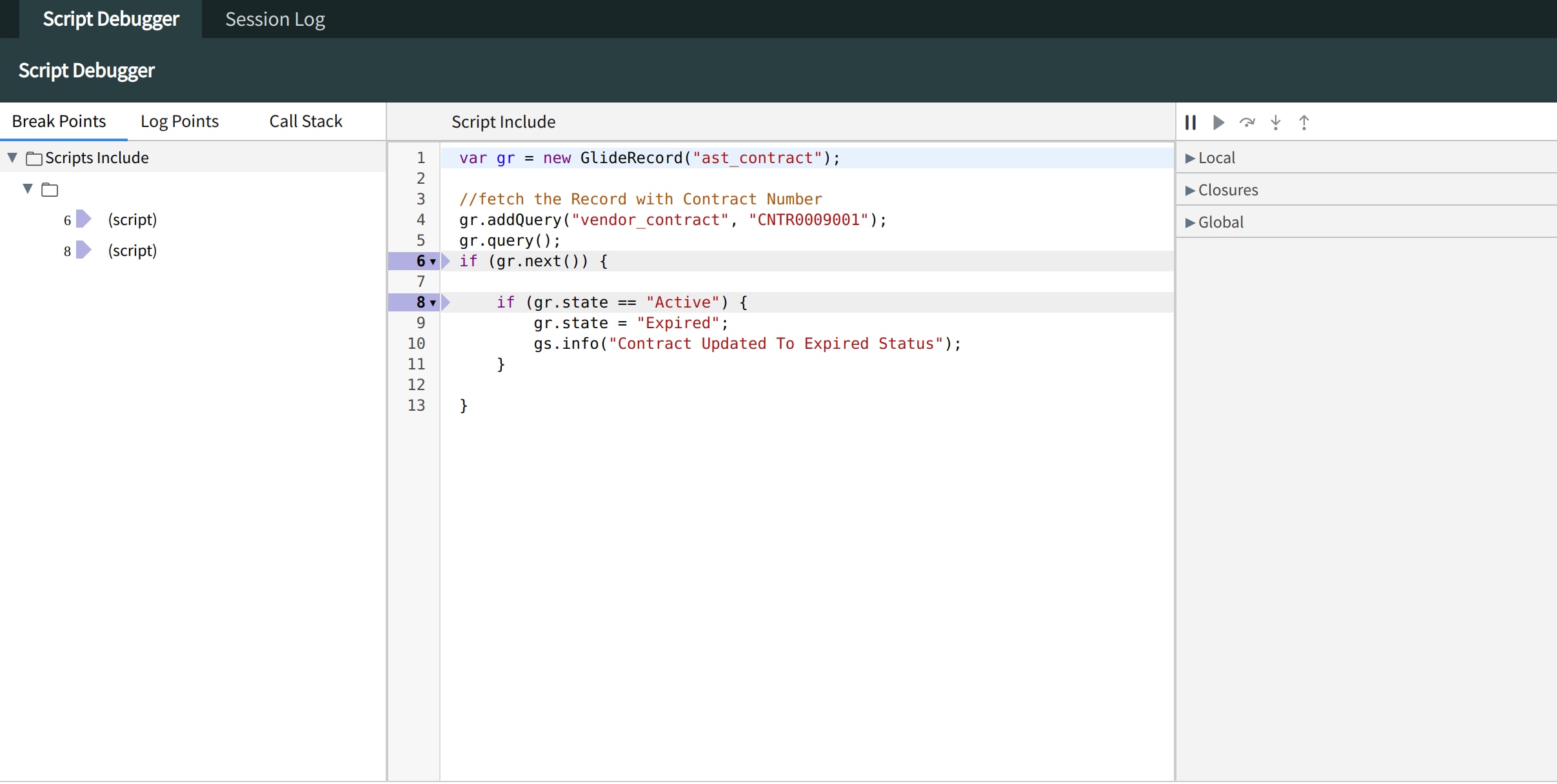Screen dimensions: 1557x784
Task: Switch to the Session Log tab
Action: point(274,19)
